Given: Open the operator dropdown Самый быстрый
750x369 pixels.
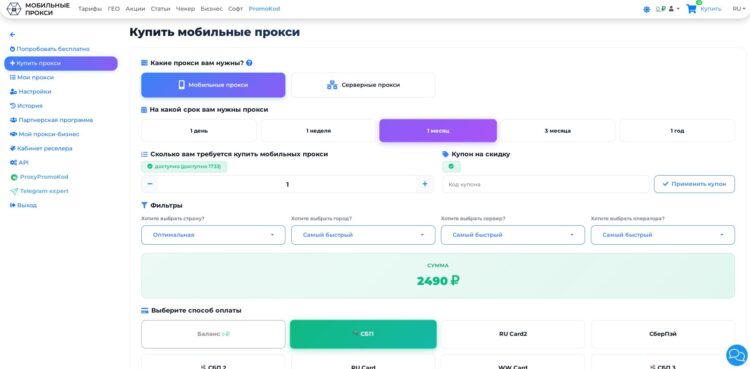Looking at the screenshot, I should click(663, 235).
